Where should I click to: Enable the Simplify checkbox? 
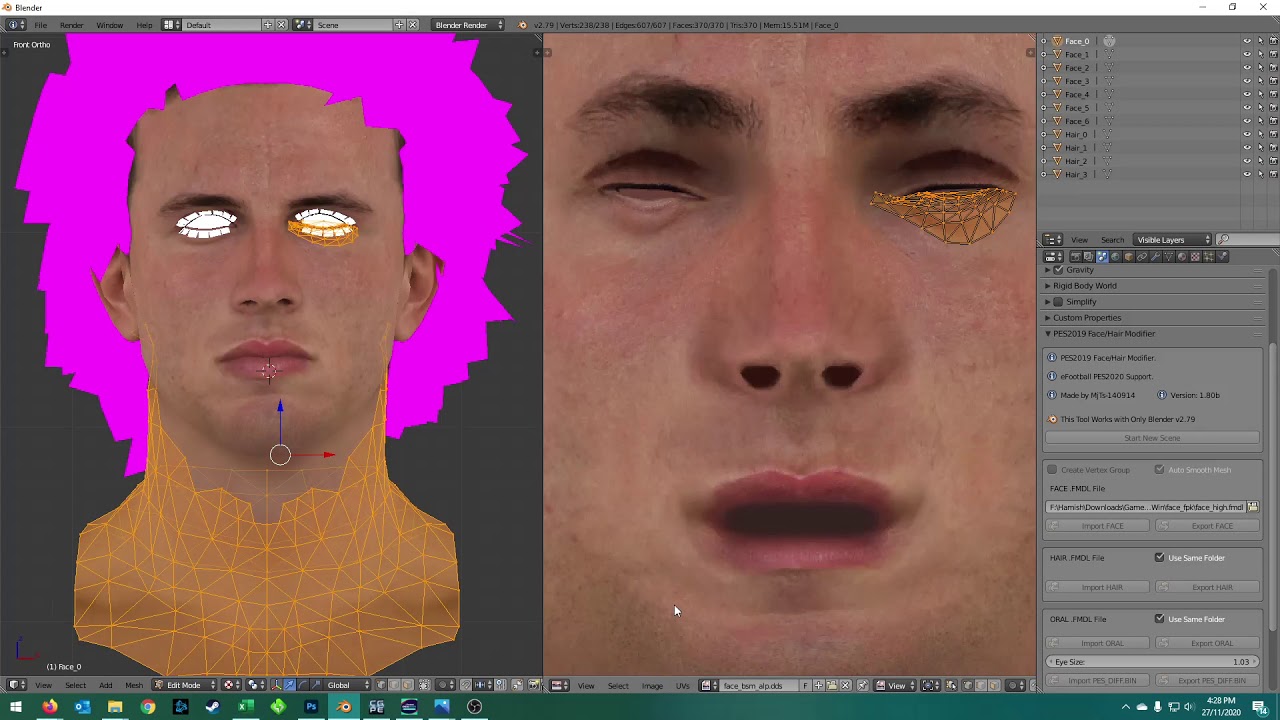[x=1058, y=302]
